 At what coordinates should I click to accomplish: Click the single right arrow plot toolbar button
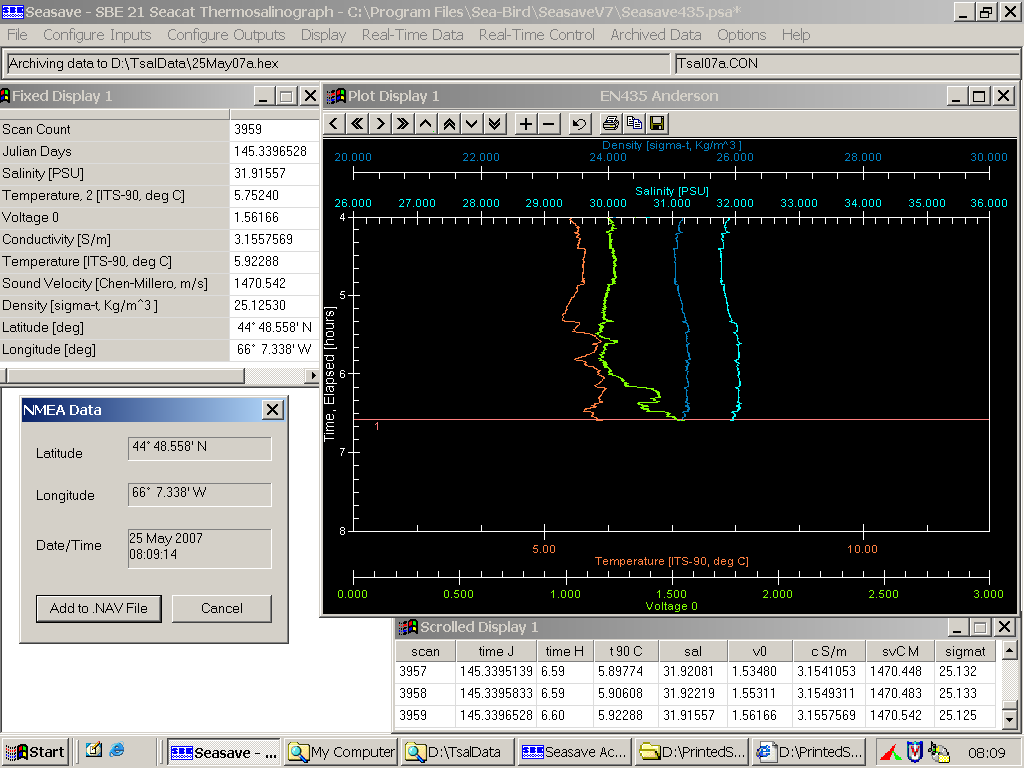380,123
